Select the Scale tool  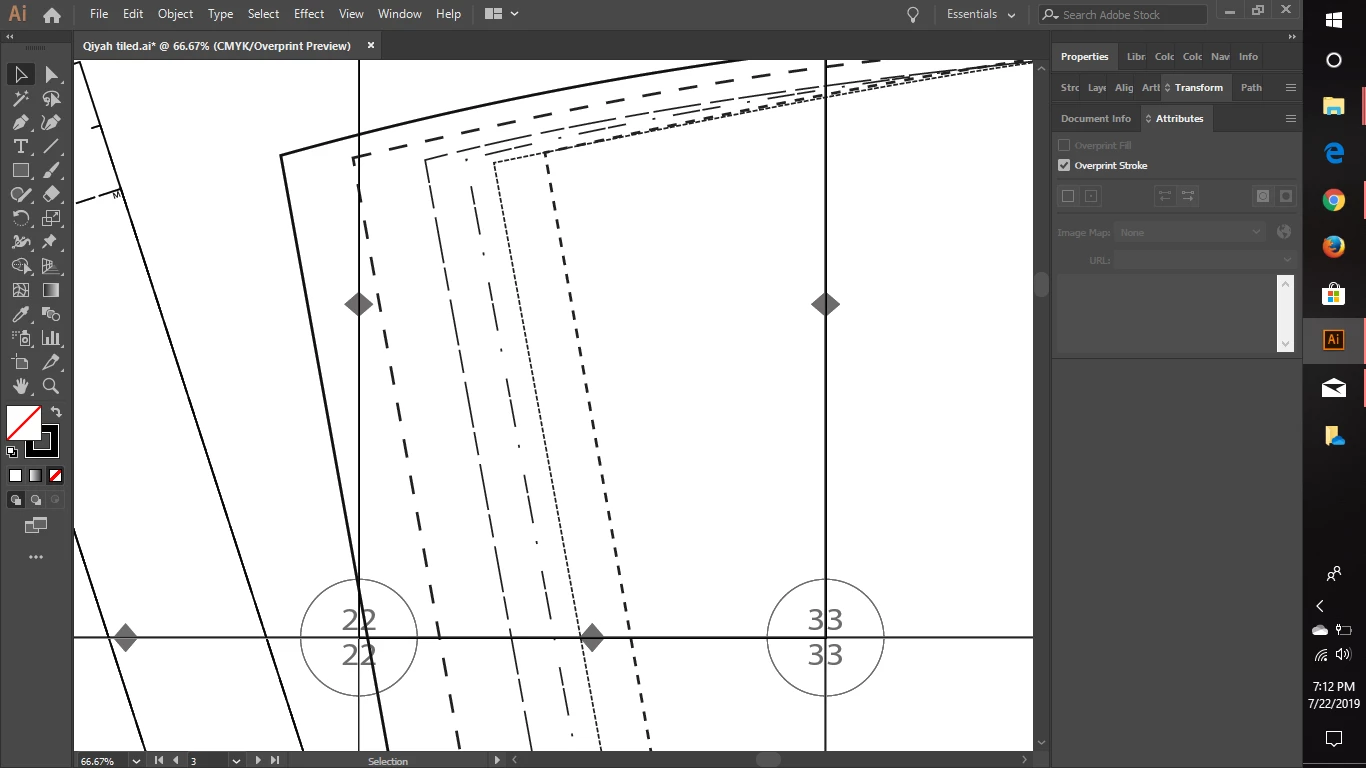coord(51,218)
